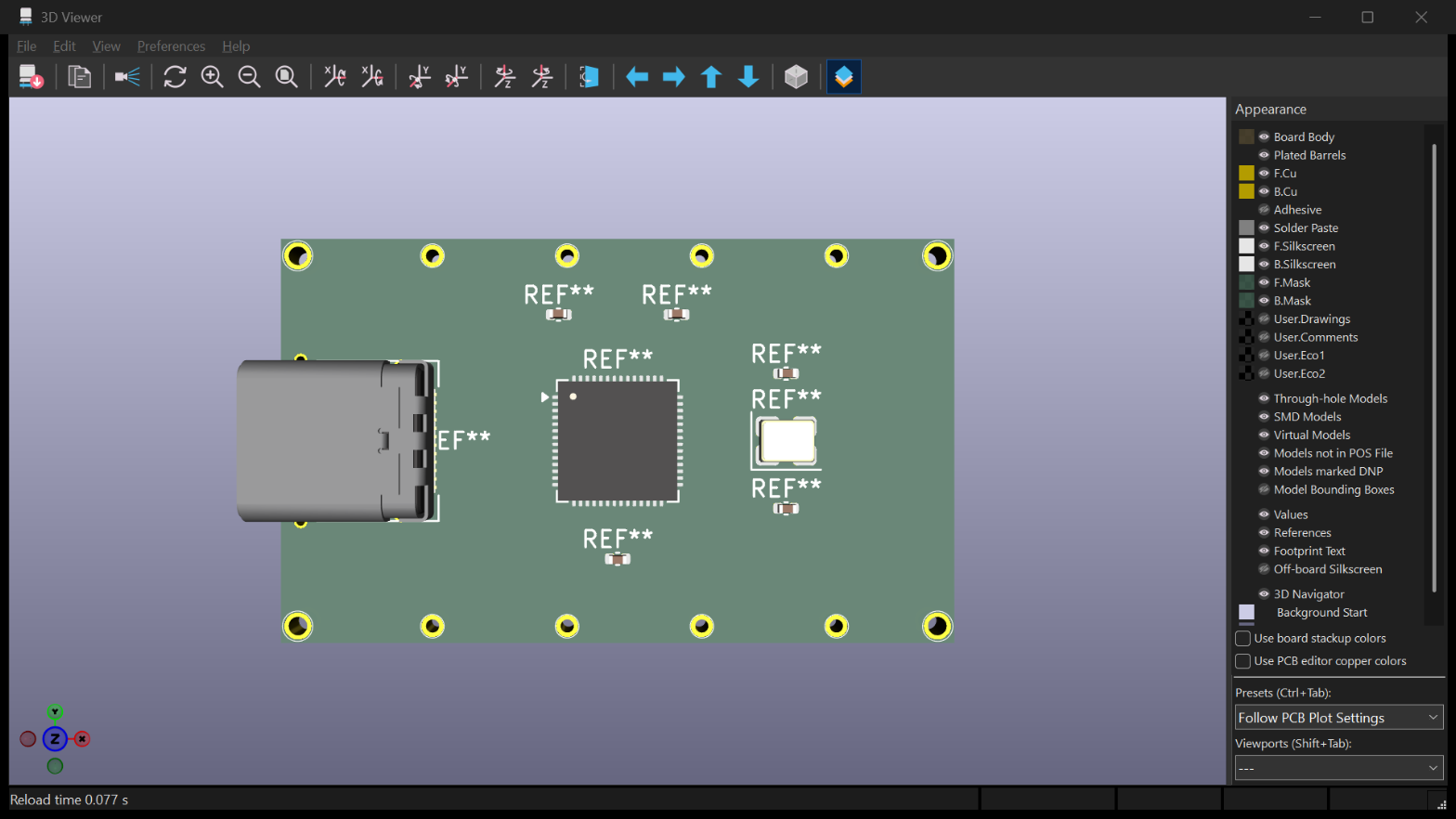
Task: Rotate Z counterclockwise toolbar icon
Action: [x=542, y=77]
